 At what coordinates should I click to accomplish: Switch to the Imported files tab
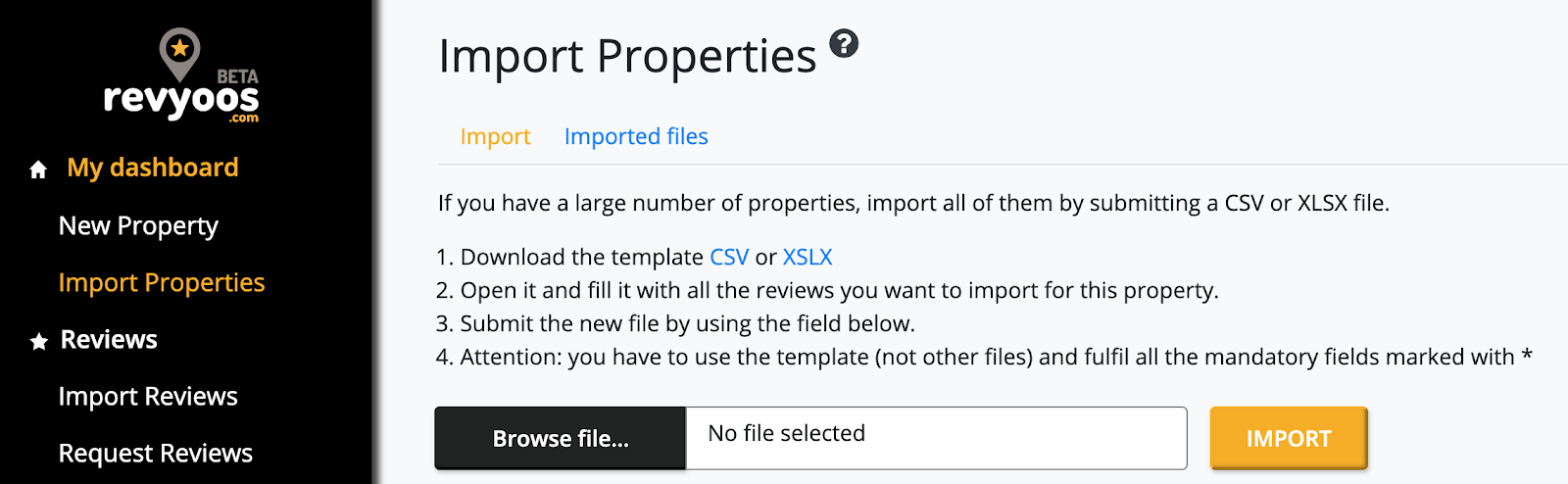coord(636,136)
